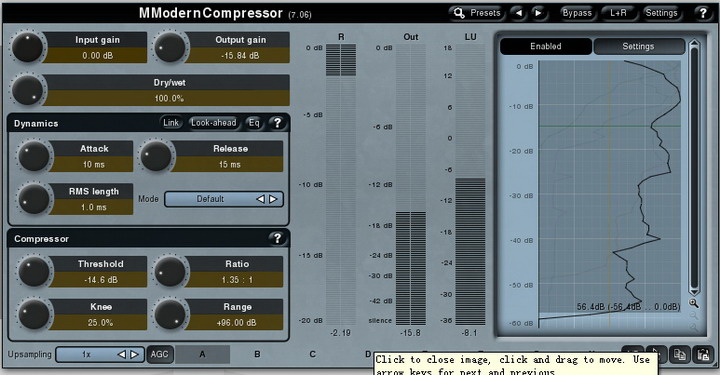Edit the Dry/wet value 100.0%
Image resolution: width=720 pixels, height=375 pixels.
pyautogui.click(x=168, y=98)
